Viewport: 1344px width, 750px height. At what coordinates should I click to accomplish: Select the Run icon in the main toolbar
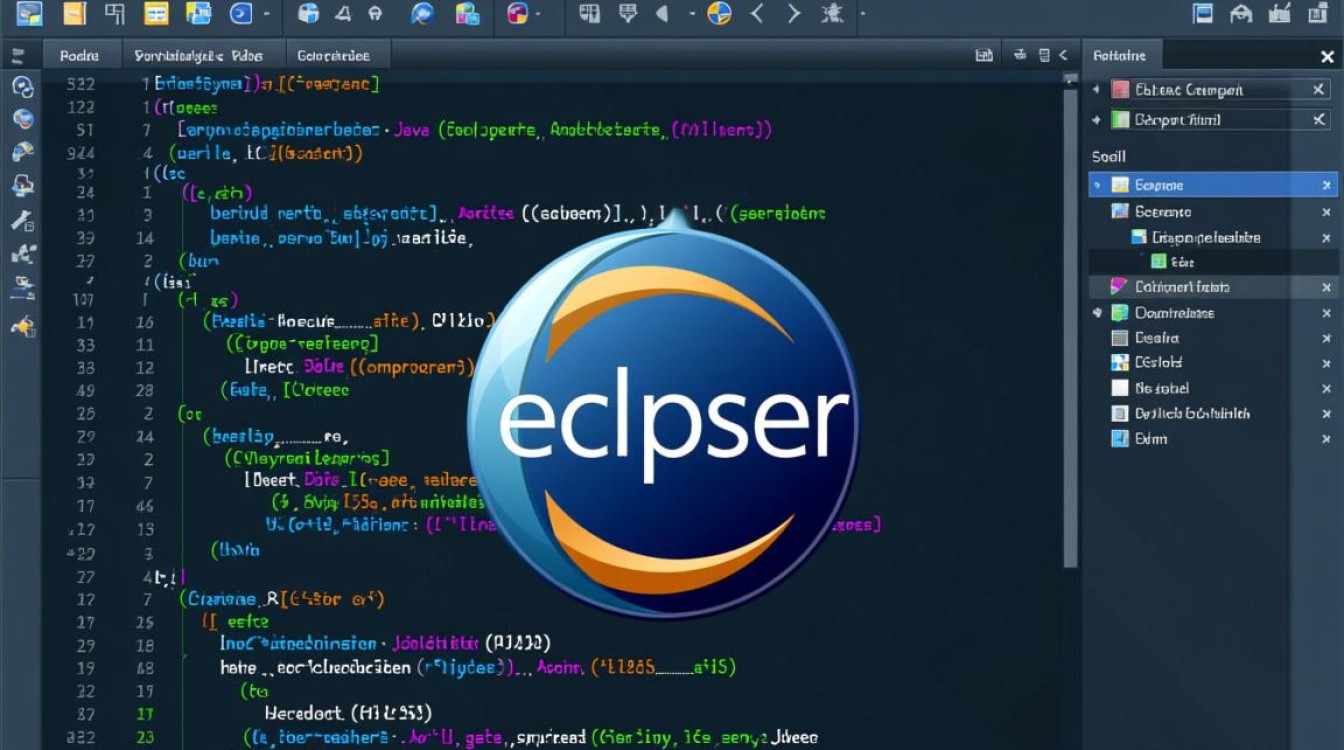(x=240, y=14)
